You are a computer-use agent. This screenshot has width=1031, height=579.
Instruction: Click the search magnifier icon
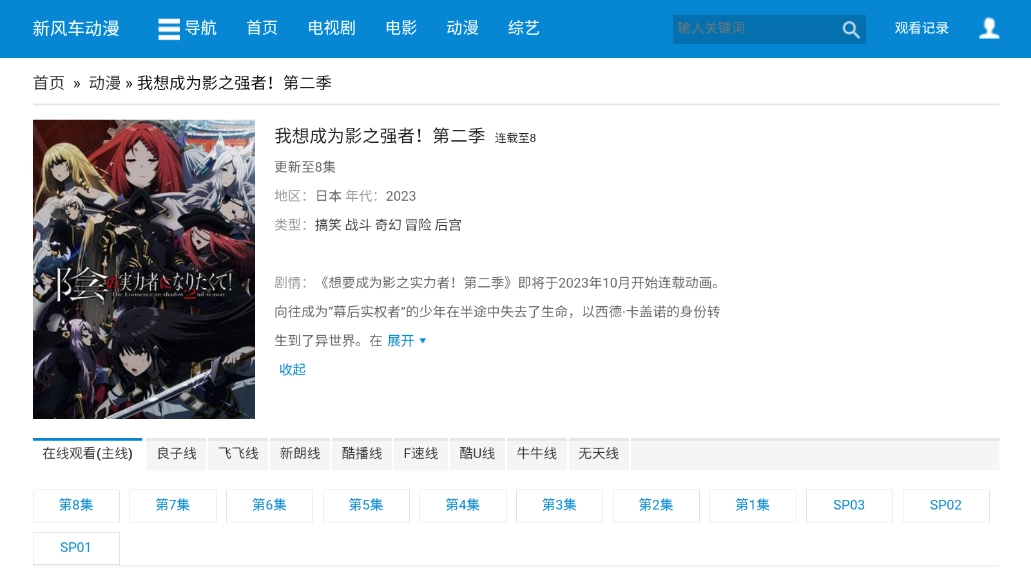(x=851, y=29)
